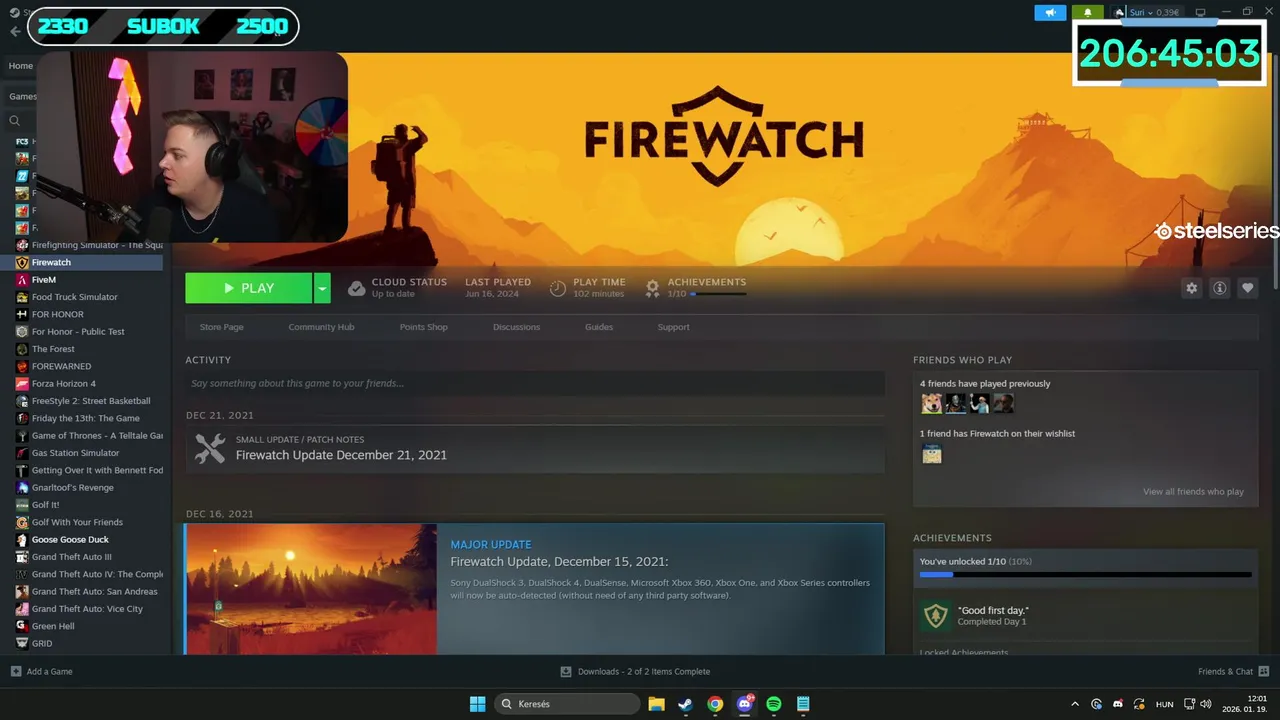This screenshot has width=1280, height=720.
Task: Click the FiveM game icon in library
Action: (x=22, y=280)
